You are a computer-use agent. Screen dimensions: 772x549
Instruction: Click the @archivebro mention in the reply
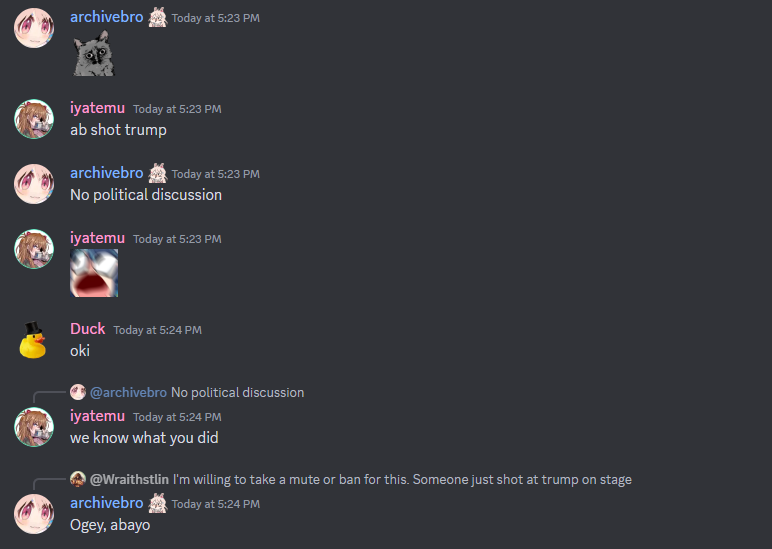point(129,392)
